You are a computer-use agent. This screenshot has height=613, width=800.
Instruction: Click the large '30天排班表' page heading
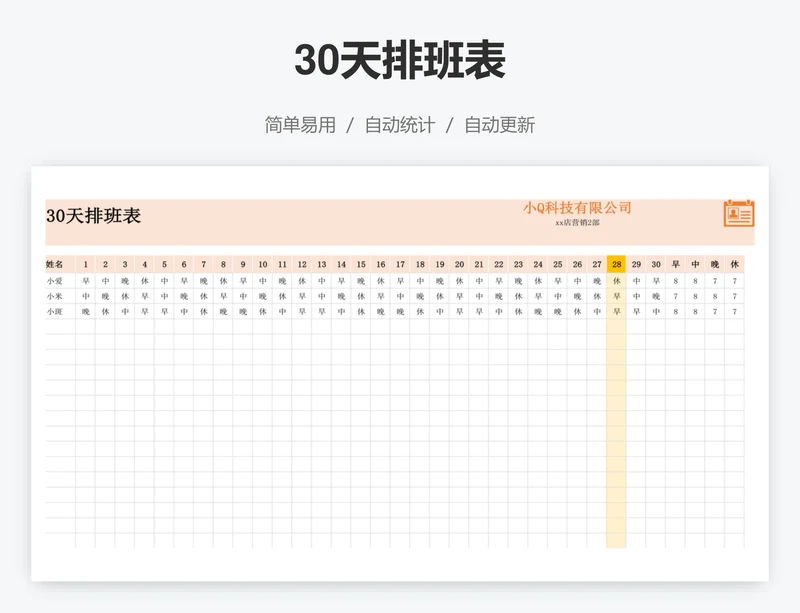click(400, 60)
